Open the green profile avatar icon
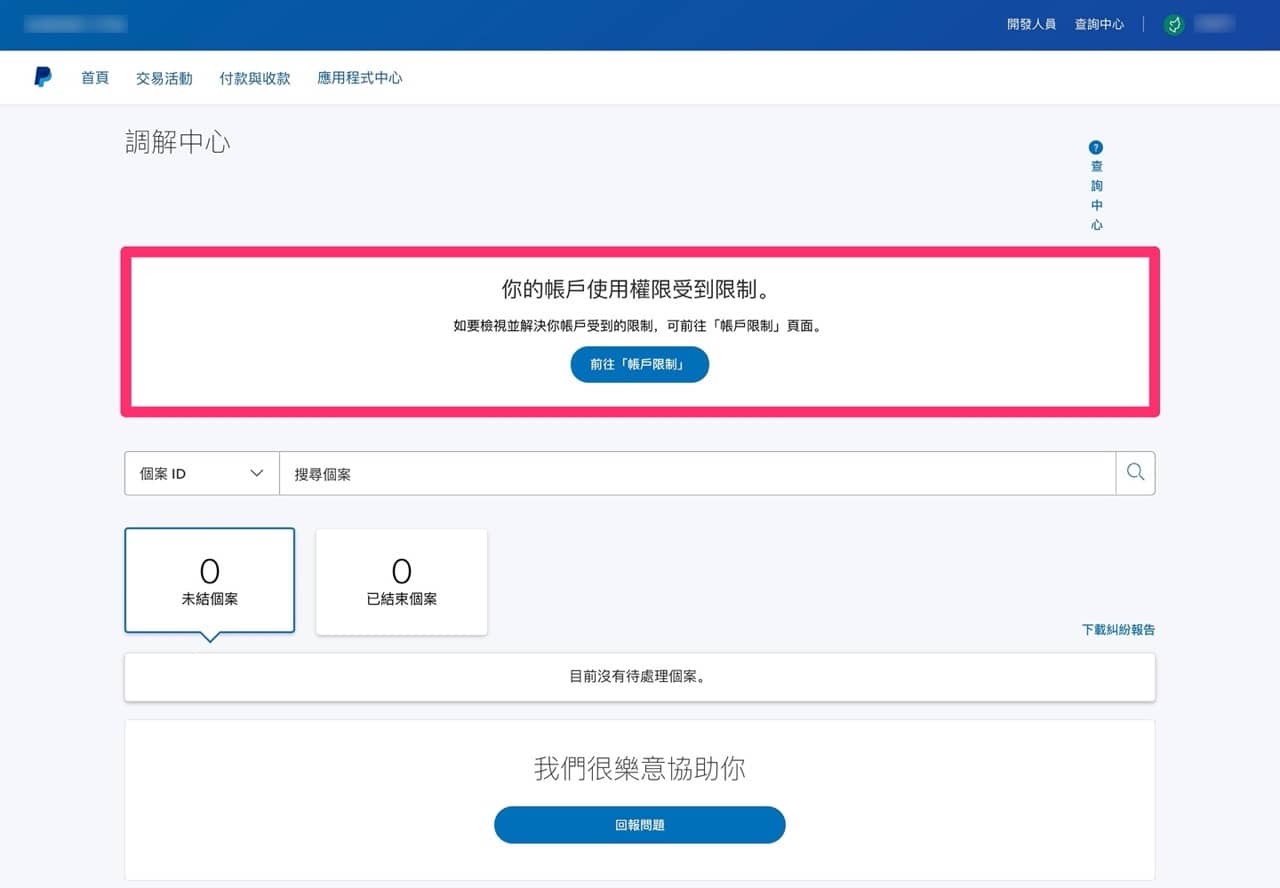The width and height of the screenshot is (1280, 888). coord(1174,24)
